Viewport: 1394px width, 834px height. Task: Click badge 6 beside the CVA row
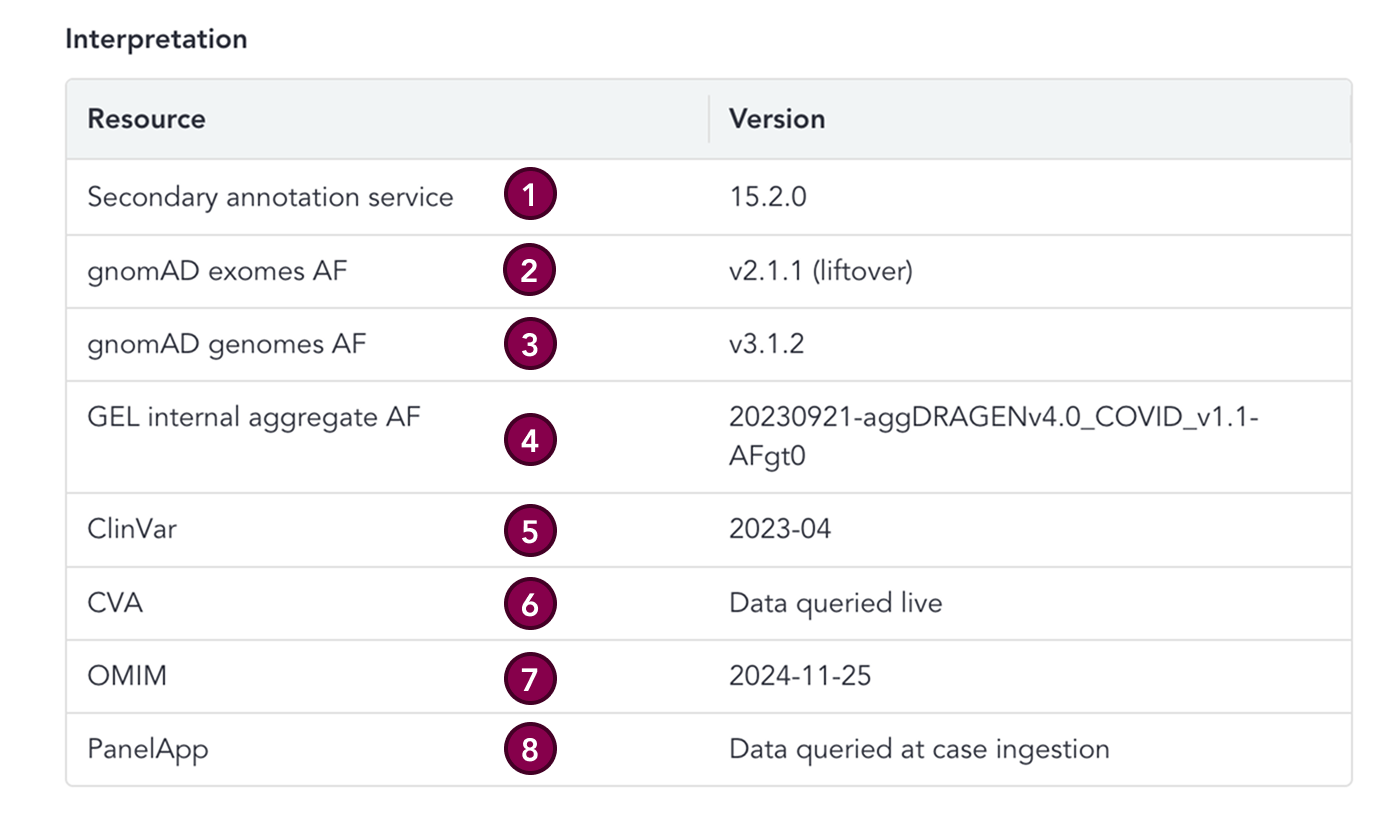pyautogui.click(x=529, y=604)
